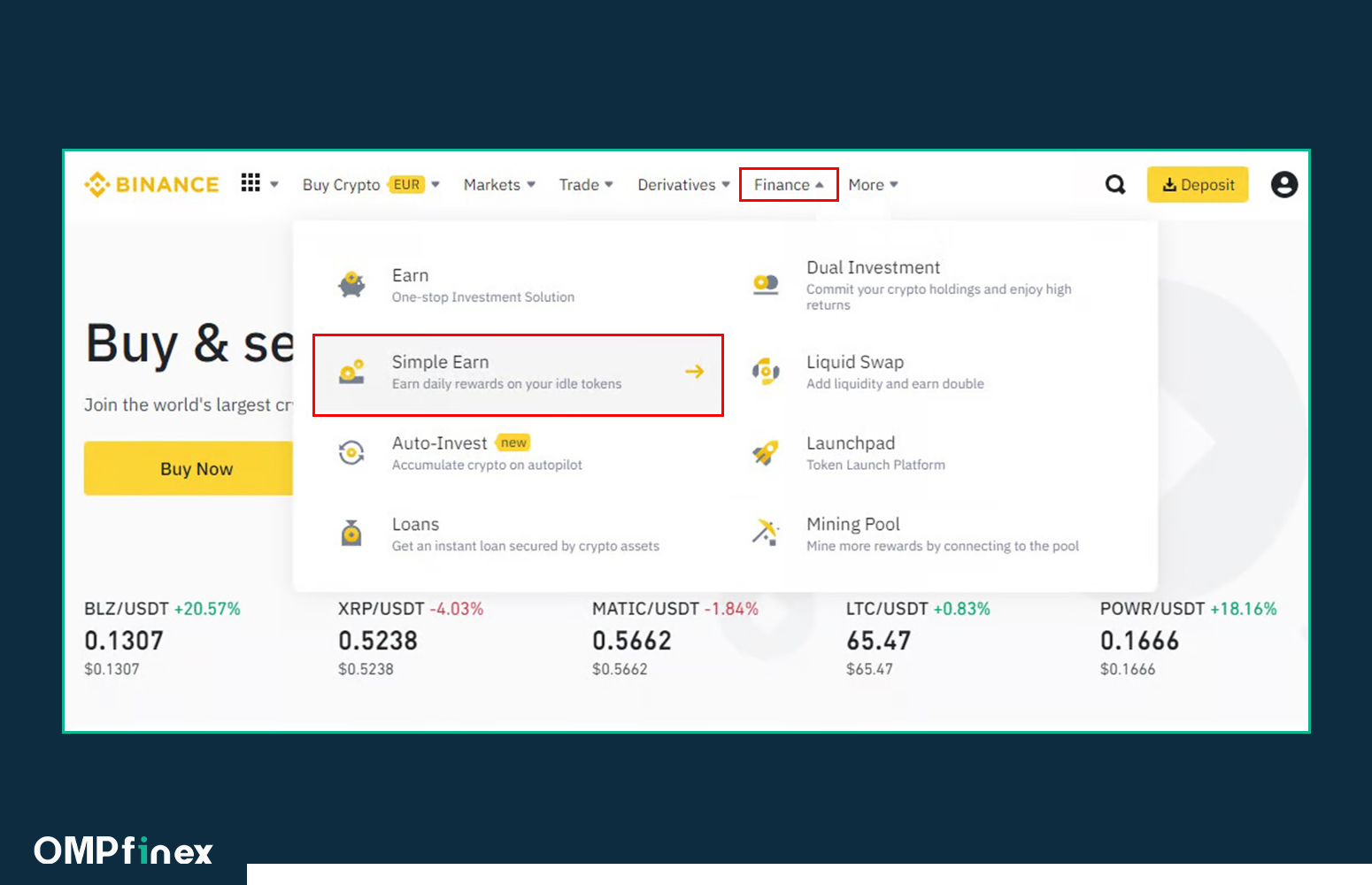Choose Earn from the Finance menu
Viewport: 1372px width, 885px height.
point(519,285)
